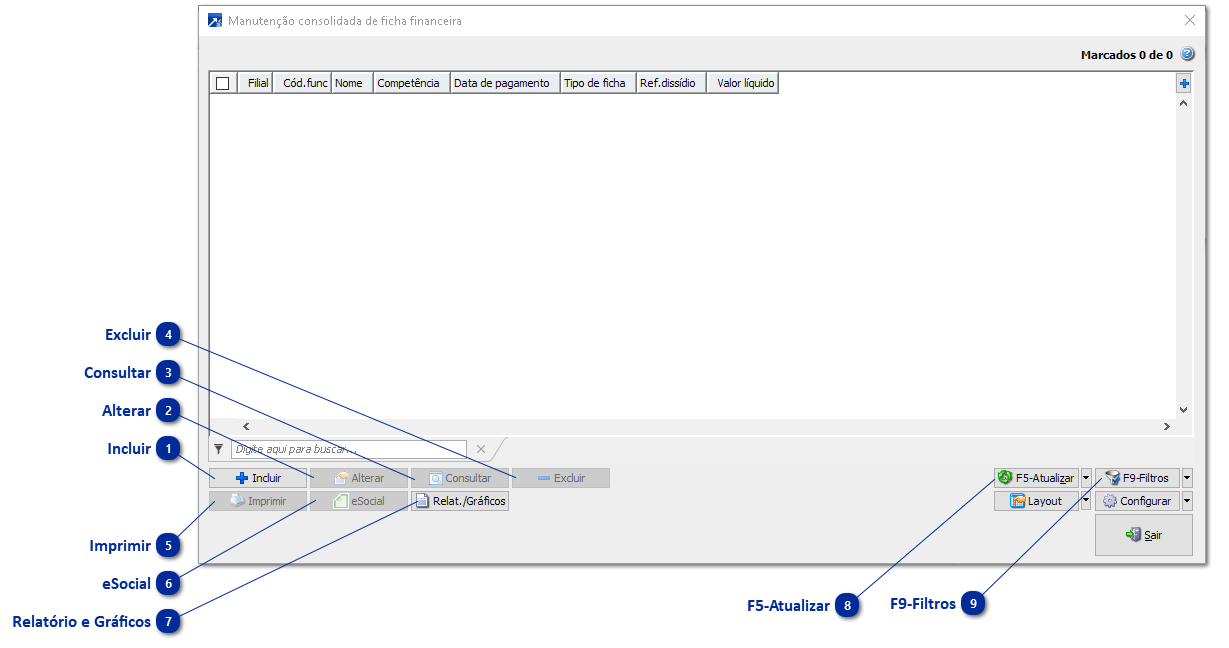
Task: Click horizontal scrollbar left arrow
Action: [x=246, y=427]
